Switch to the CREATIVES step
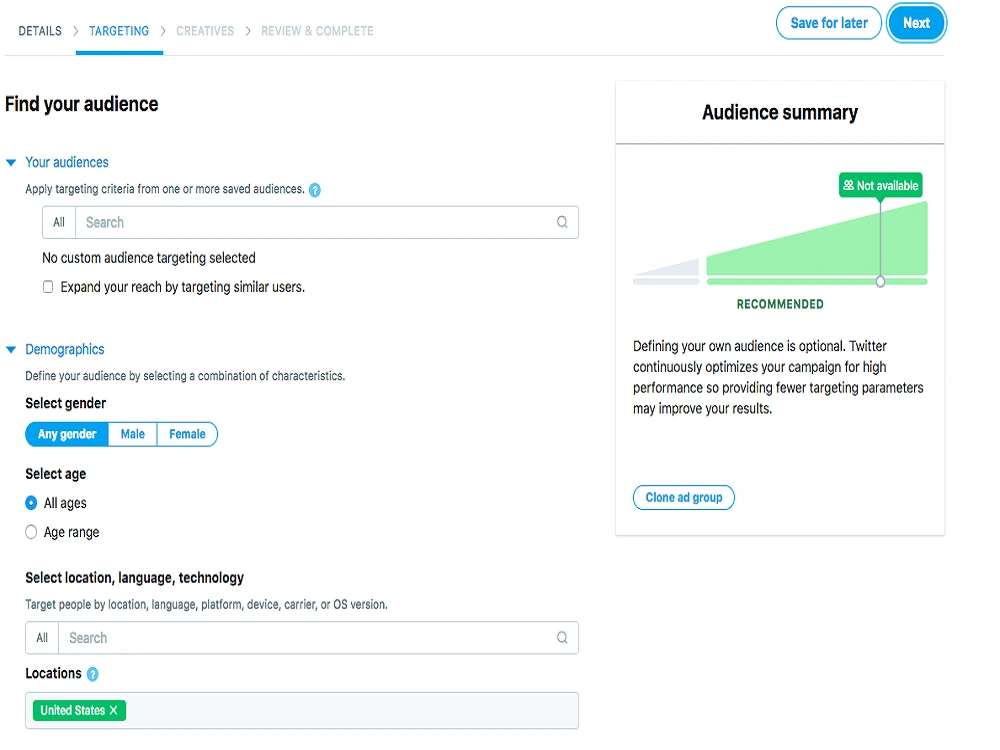The image size is (1000, 750). tap(205, 31)
